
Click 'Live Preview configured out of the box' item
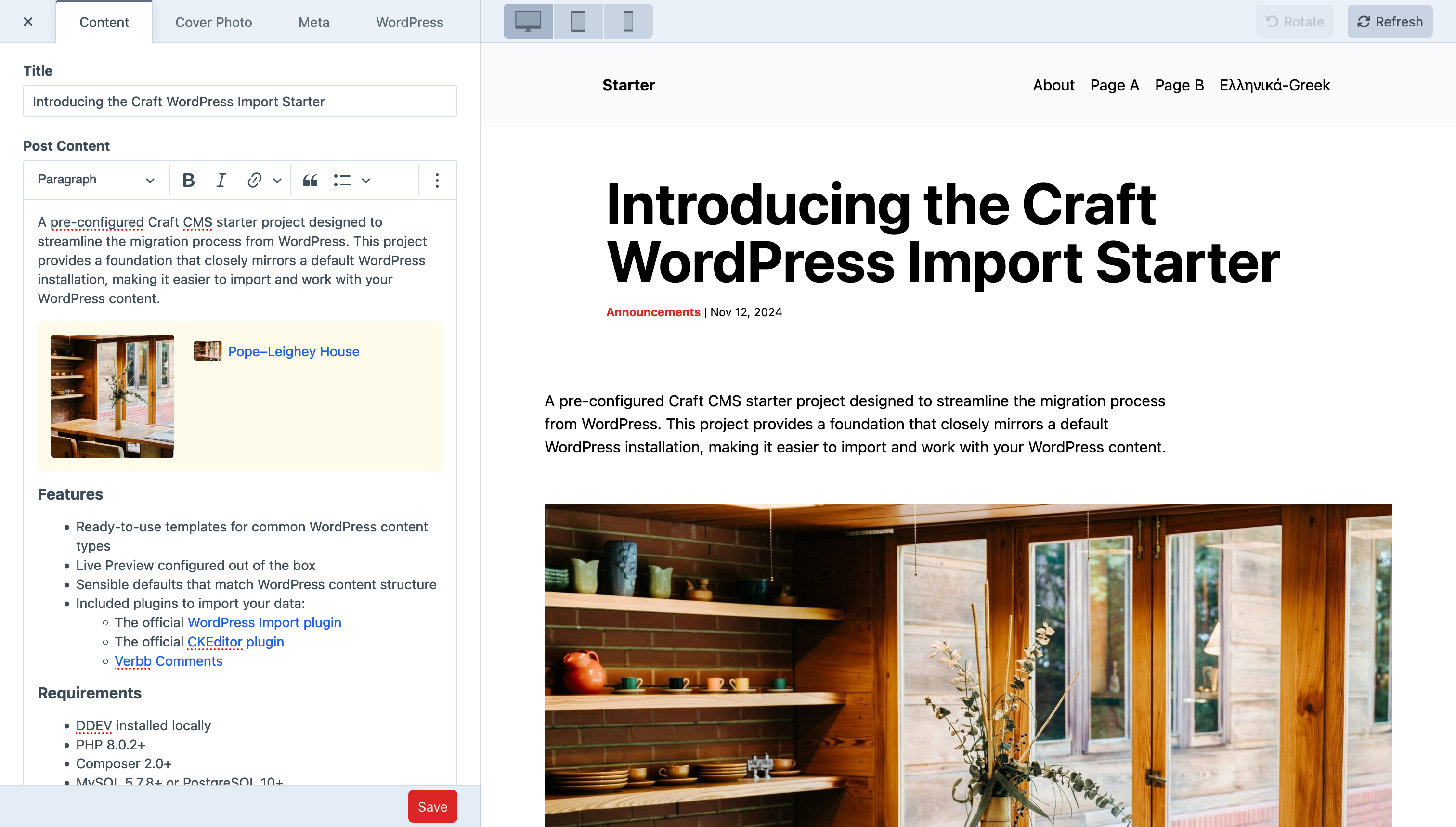click(x=195, y=565)
